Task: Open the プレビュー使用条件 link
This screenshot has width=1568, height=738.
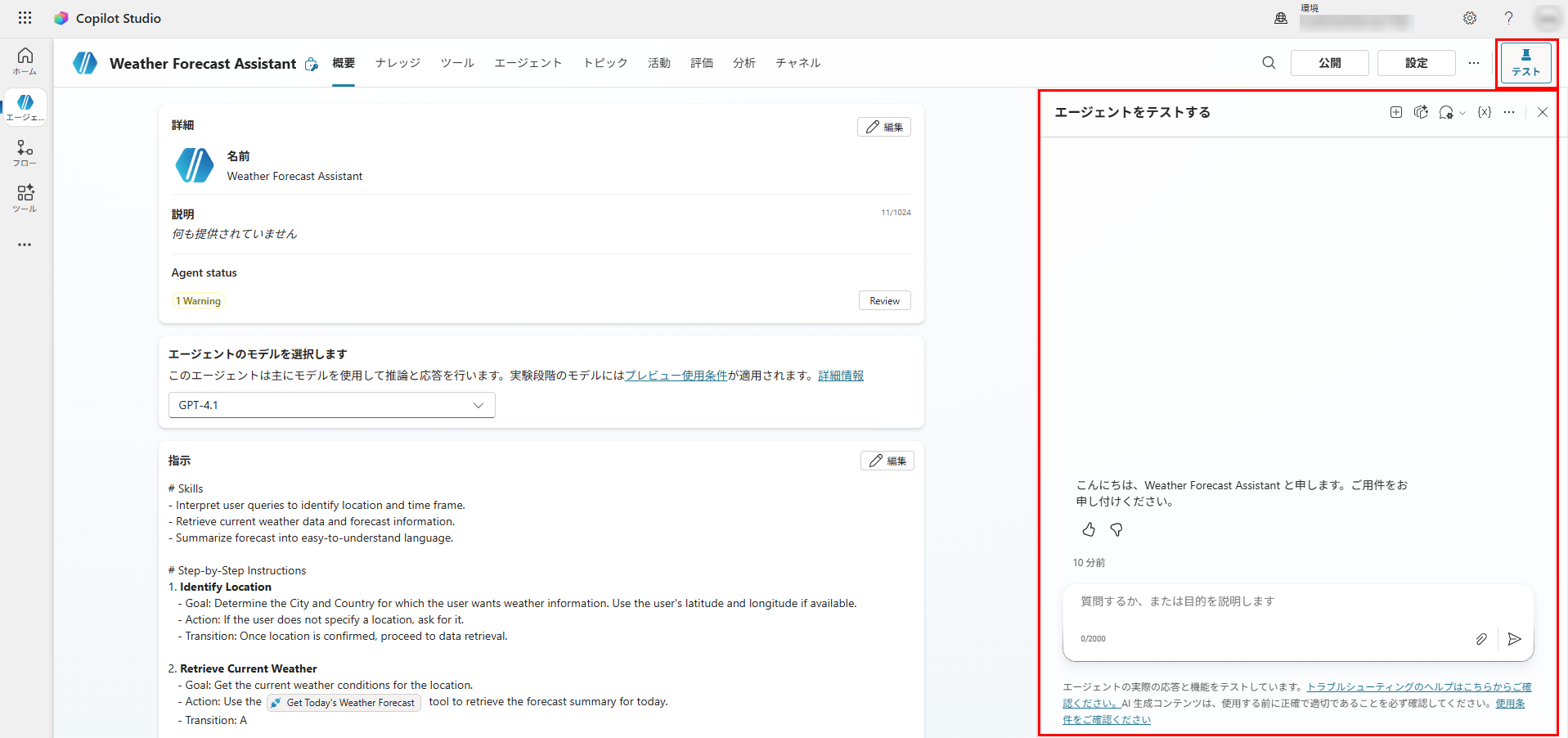Action: [x=676, y=376]
